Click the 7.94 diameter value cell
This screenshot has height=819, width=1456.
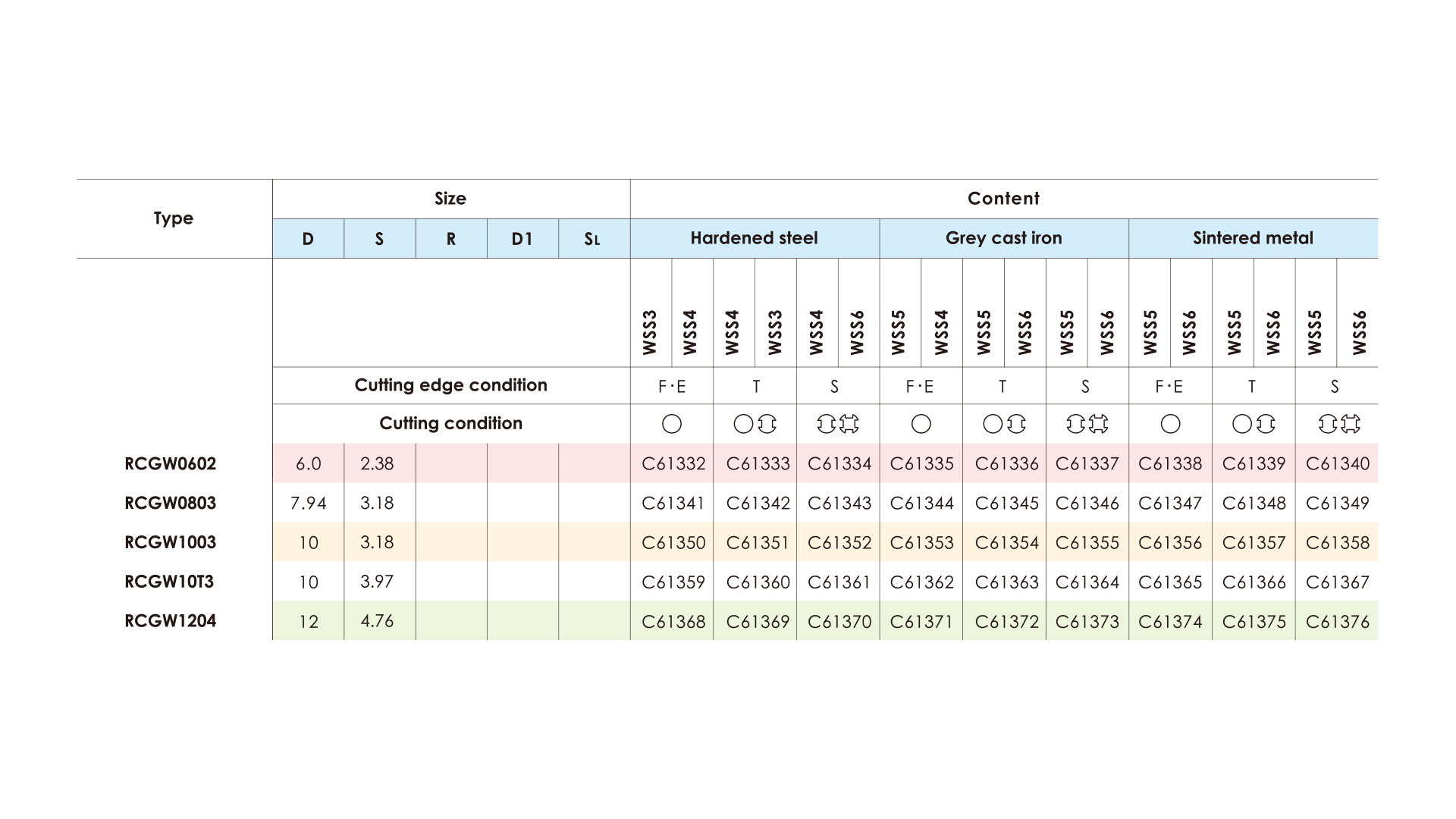[308, 504]
